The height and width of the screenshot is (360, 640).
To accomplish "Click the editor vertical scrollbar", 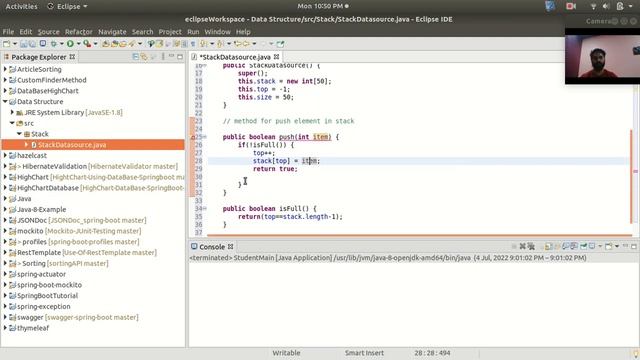I will [631, 176].
